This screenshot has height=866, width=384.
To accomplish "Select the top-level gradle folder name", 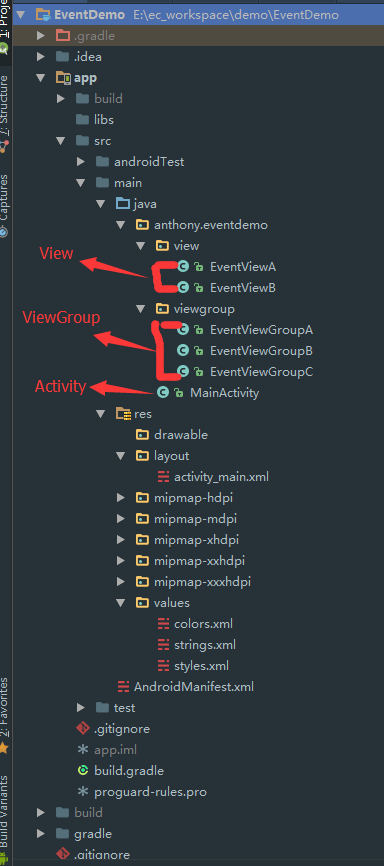I will coord(93,833).
